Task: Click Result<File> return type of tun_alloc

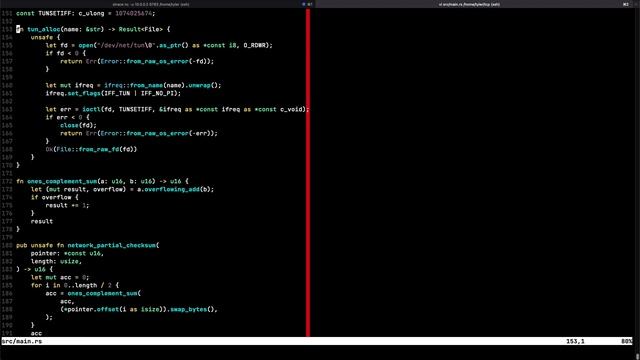Action: coord(141,29)
